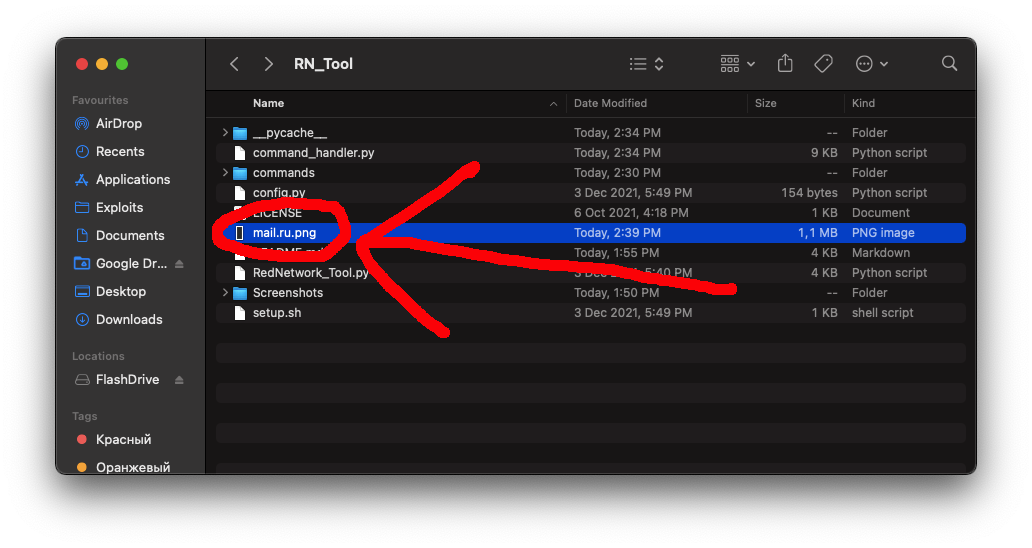Click the 154 bytes size cell

point(809,193)
